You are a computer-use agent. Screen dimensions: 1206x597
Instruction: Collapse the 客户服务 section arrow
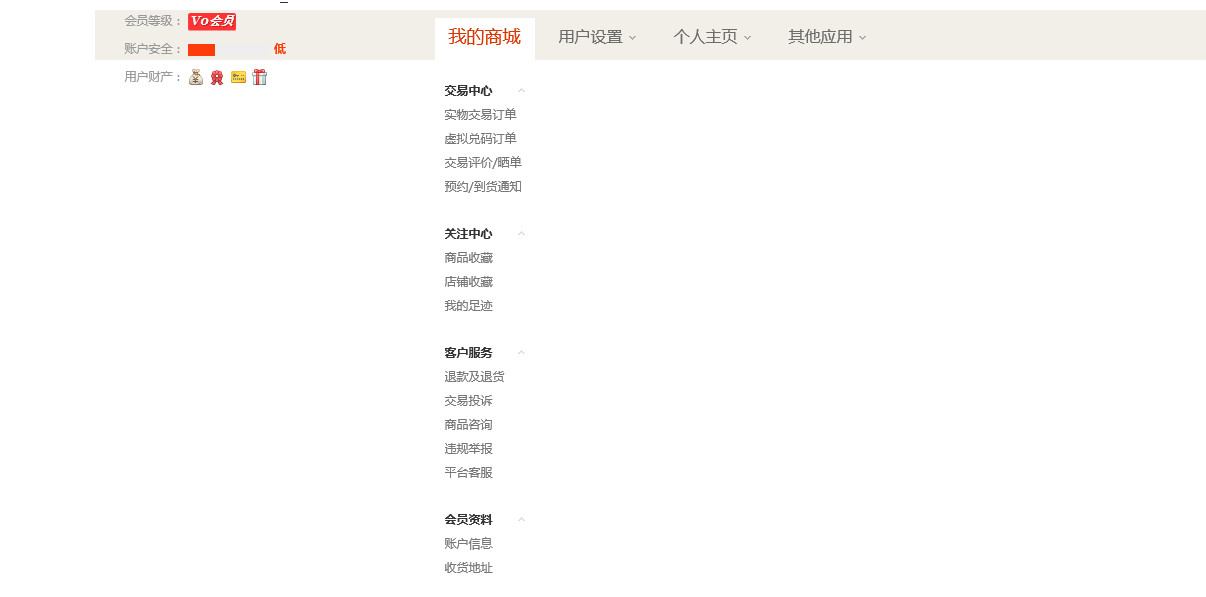click(x=522, y=353)
